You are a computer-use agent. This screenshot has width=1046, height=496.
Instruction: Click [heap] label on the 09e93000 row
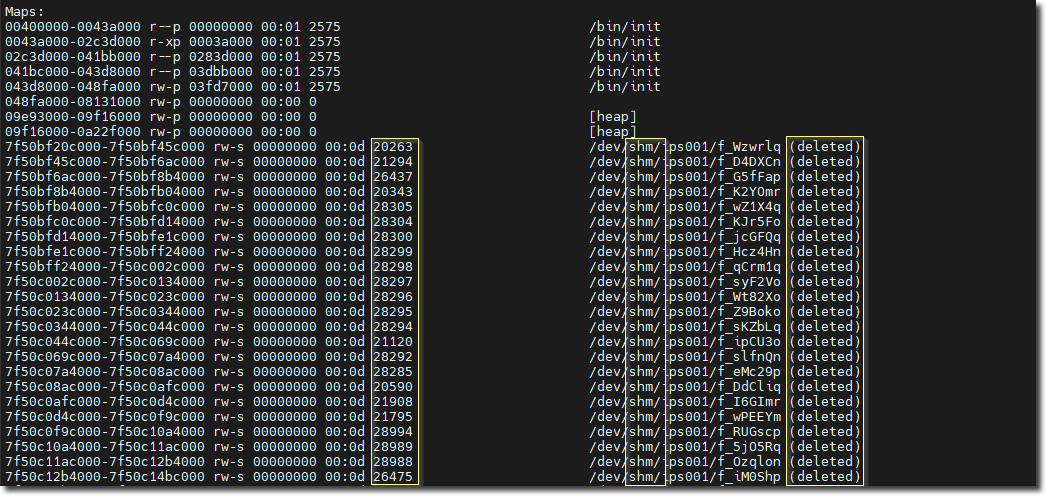613,117
